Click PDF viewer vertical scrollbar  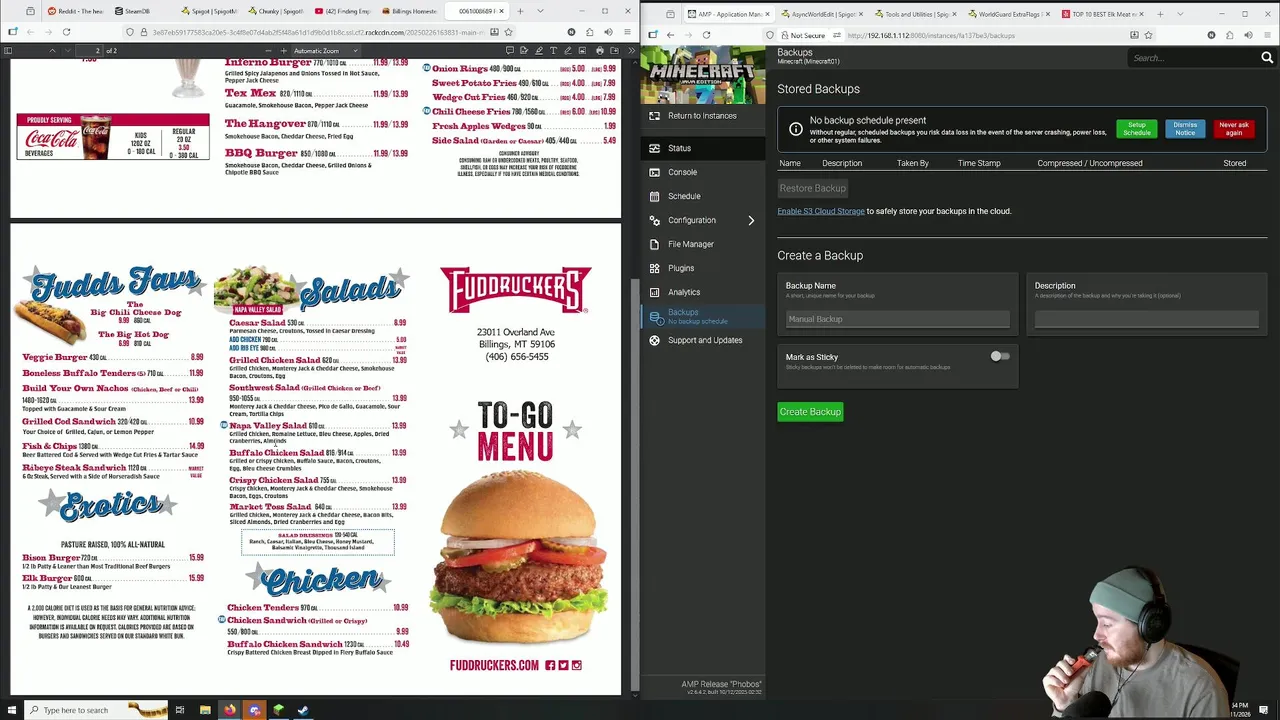click(x=633, y=485)
